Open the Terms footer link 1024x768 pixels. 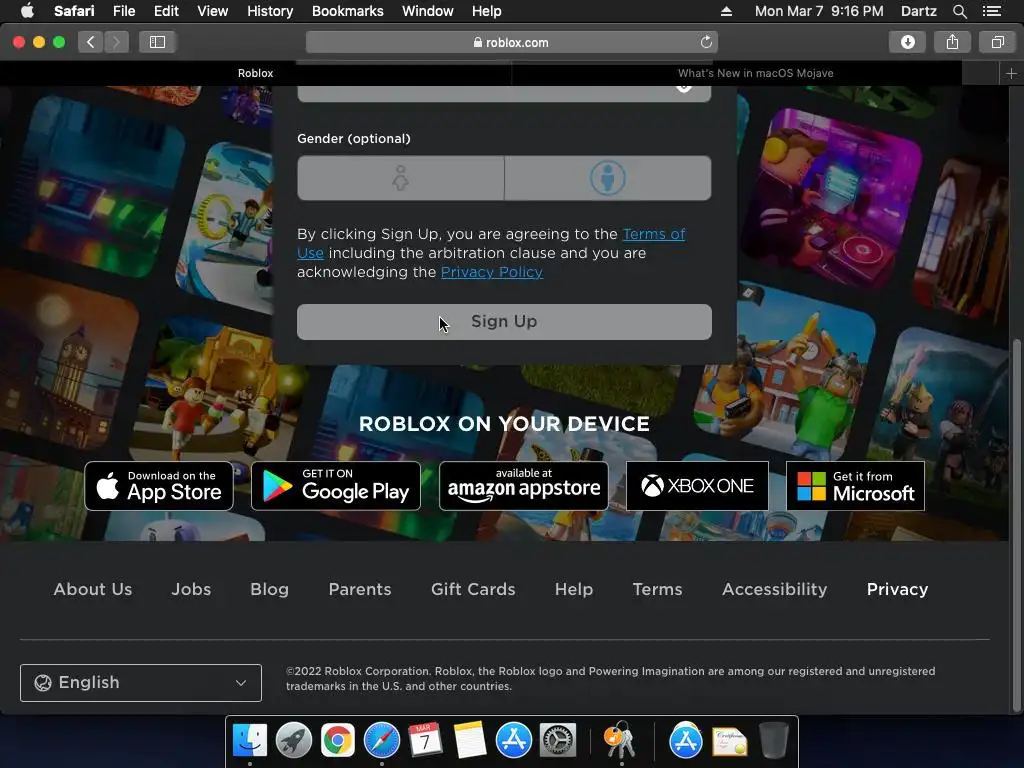tap(658, 590)
